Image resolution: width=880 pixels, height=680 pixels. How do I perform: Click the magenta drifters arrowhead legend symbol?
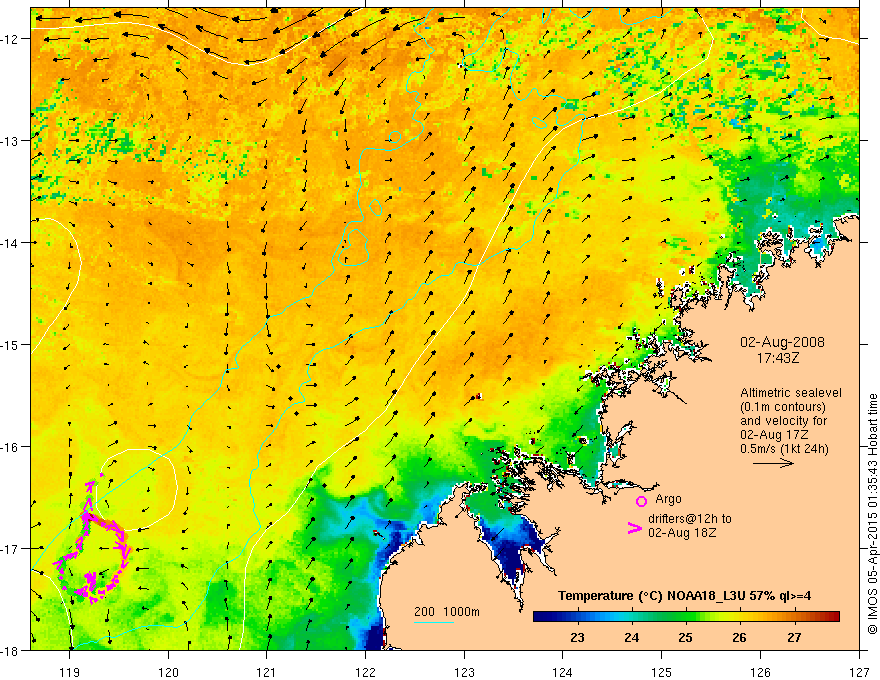point(635,528)
